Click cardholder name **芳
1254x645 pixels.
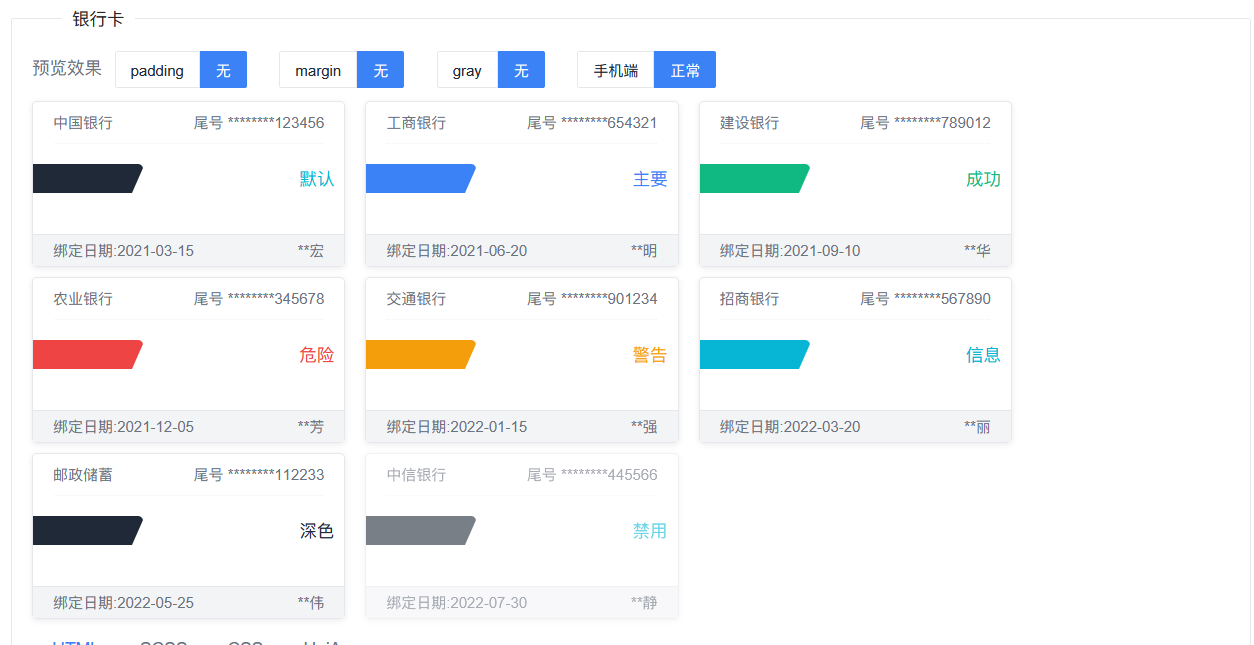pos(311,427)
